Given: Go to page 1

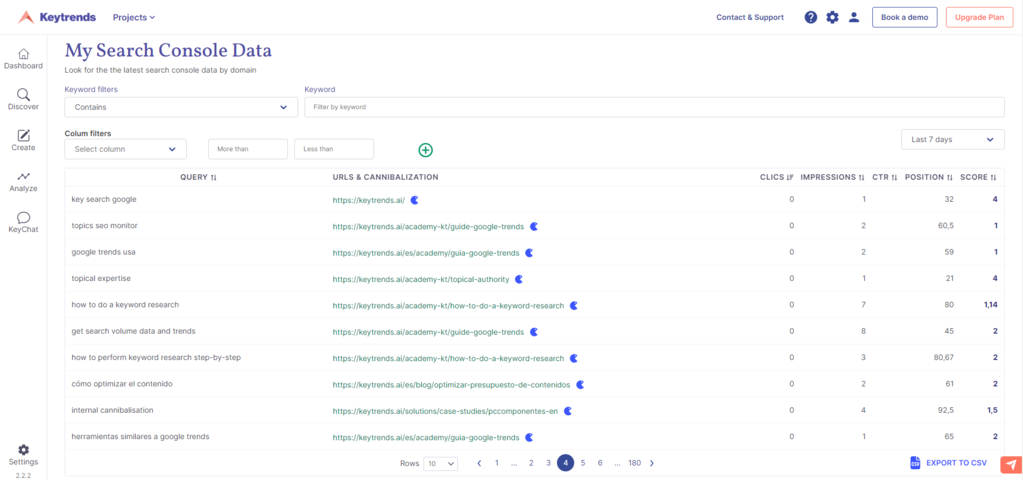Looking at the screenshot, I should [x=496, y=463].
